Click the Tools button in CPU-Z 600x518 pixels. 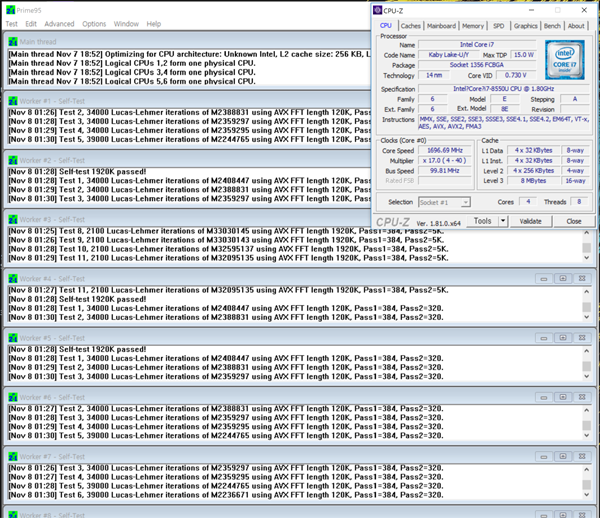[483, 221]
